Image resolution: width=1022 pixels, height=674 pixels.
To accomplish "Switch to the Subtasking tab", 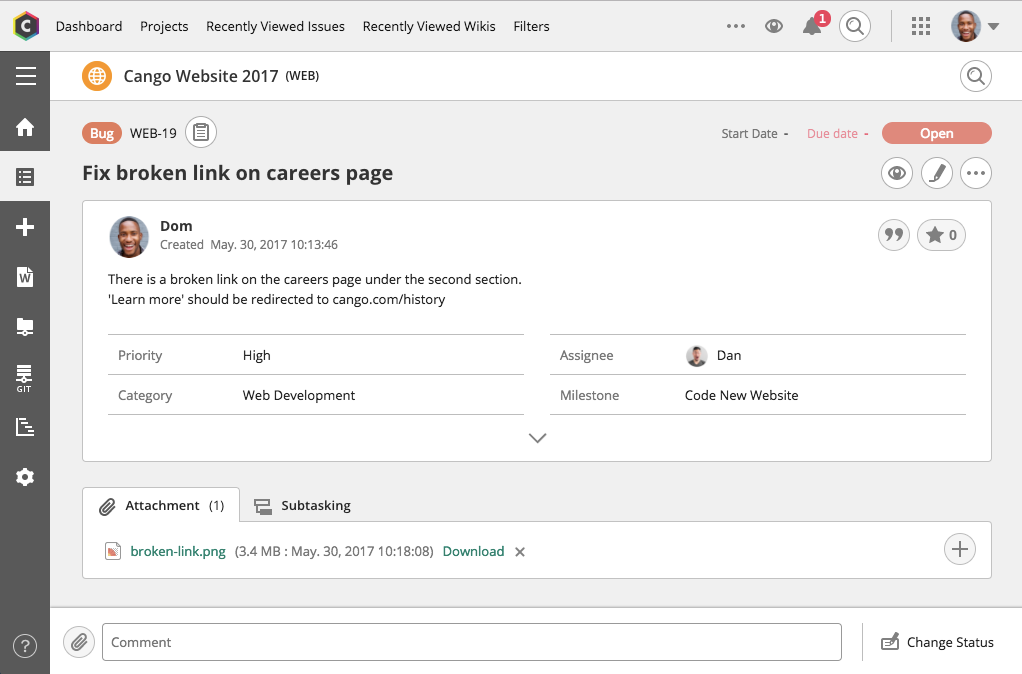I will pyautogui.click(x=302, y=506).
